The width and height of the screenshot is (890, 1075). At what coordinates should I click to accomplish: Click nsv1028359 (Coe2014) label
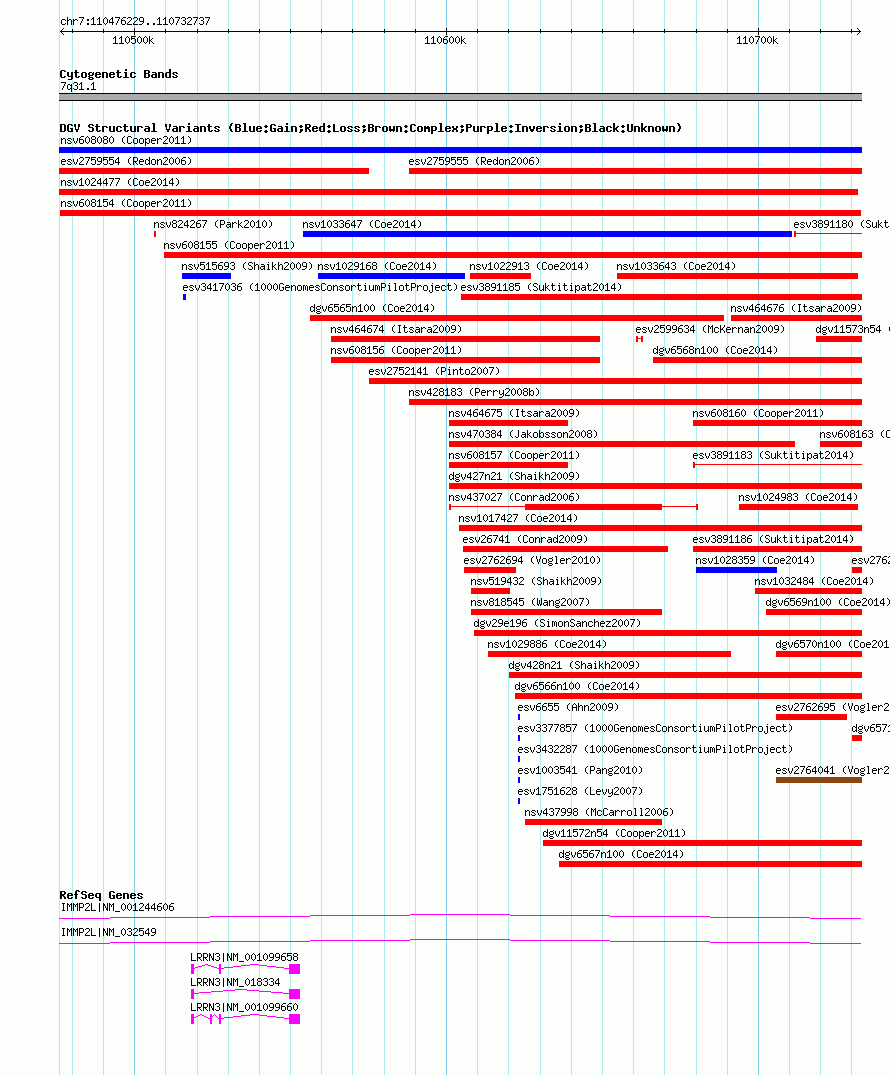tap(756, 561)
